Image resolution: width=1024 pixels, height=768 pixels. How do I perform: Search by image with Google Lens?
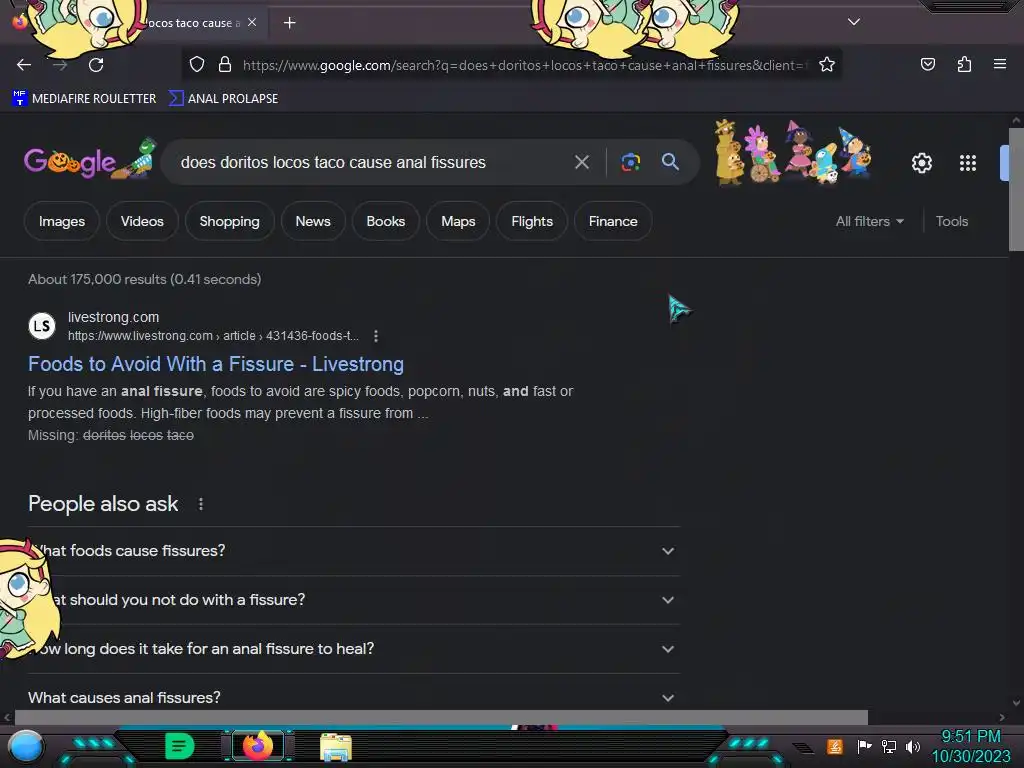[x=630, y=162]
